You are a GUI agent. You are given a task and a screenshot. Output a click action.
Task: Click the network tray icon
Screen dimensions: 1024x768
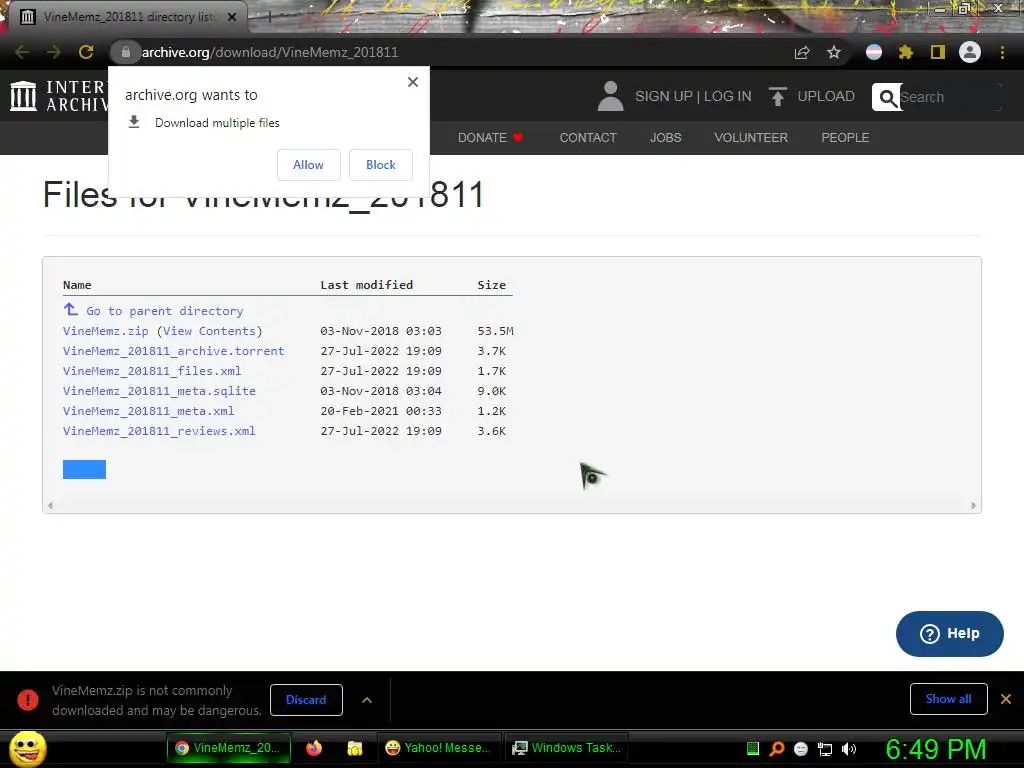click(825, 749)
